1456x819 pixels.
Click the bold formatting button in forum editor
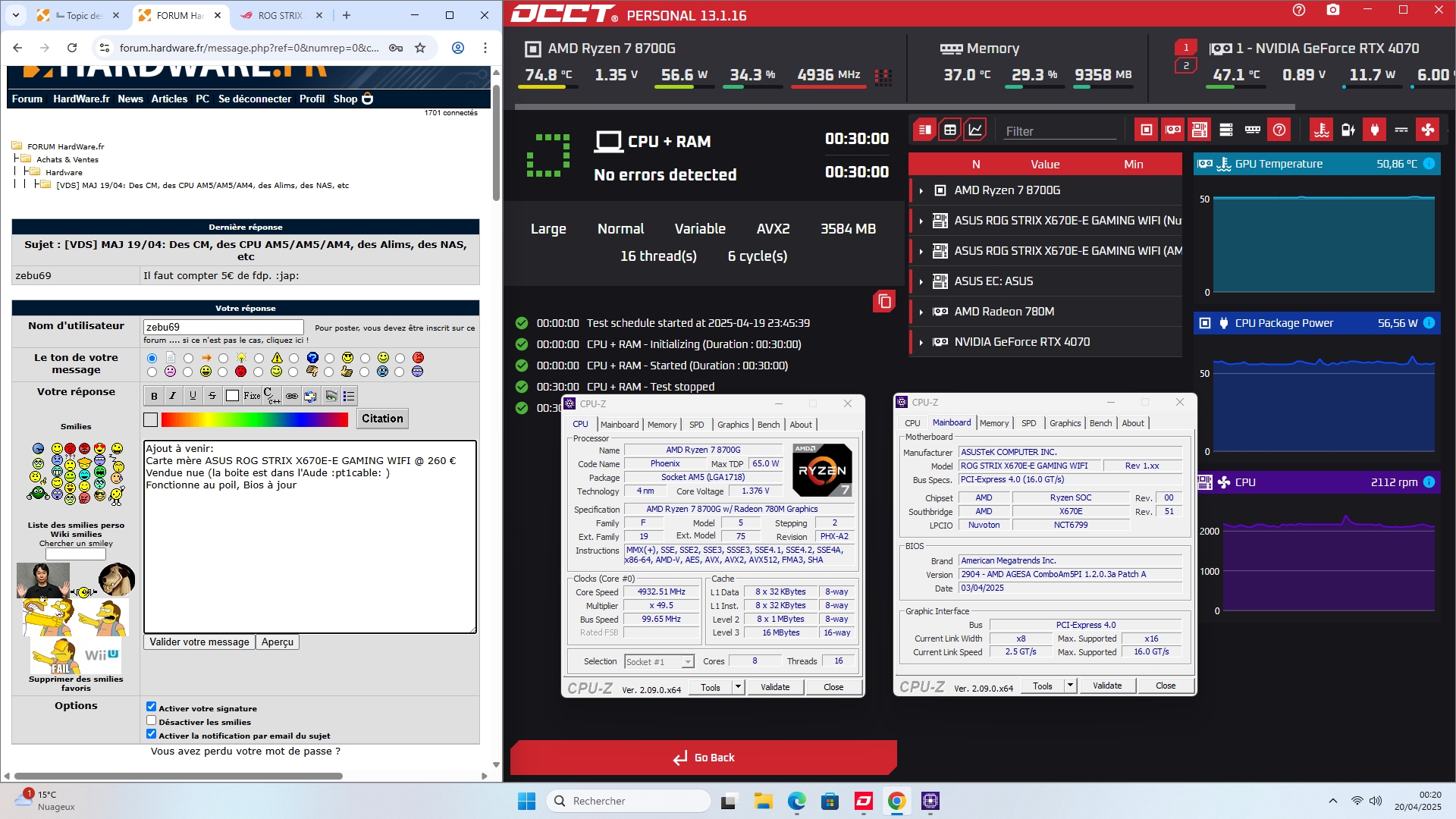click(154, 396)
